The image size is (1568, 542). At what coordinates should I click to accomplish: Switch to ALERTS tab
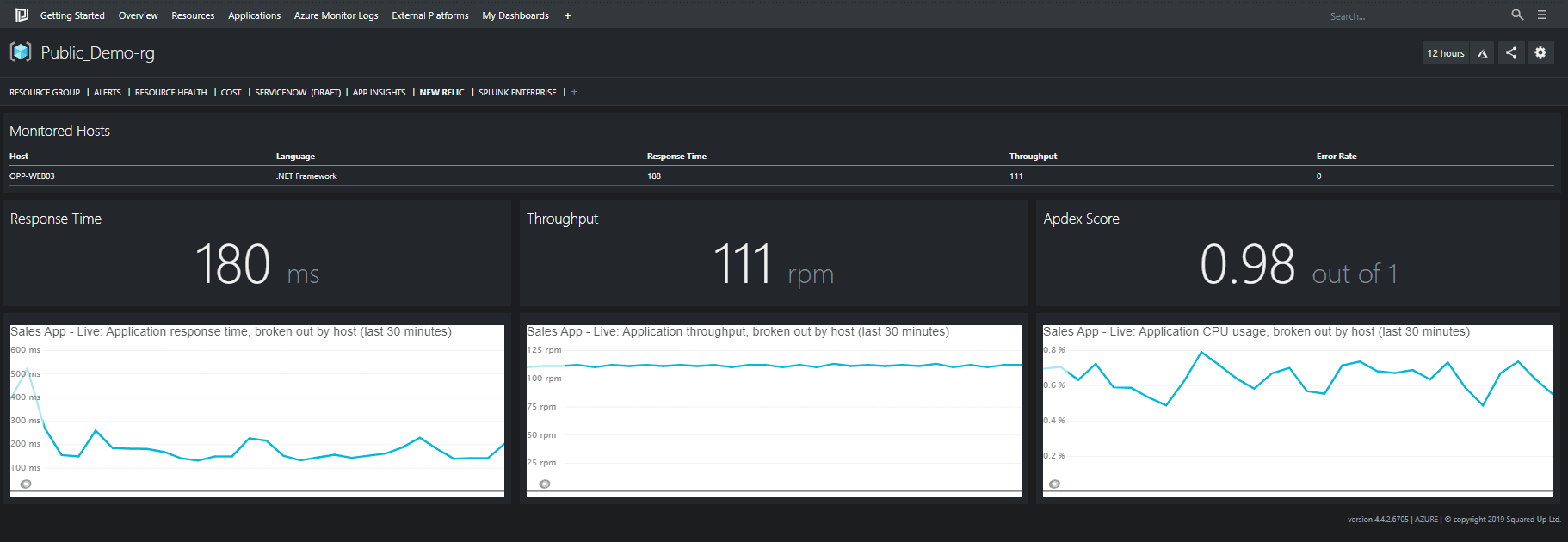point(108,92)
